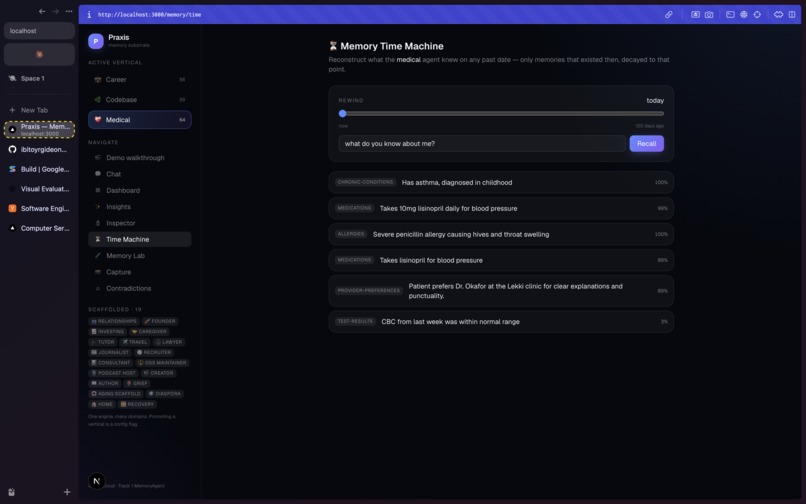
Task: Switch to the ibitoyrgideon GitHub tab
Action: (39, 150)
